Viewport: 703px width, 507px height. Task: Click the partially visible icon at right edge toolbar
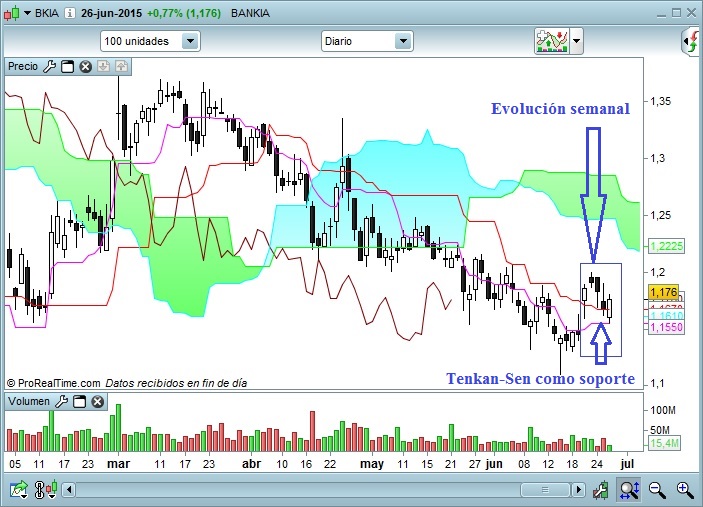tap(692, 42)
